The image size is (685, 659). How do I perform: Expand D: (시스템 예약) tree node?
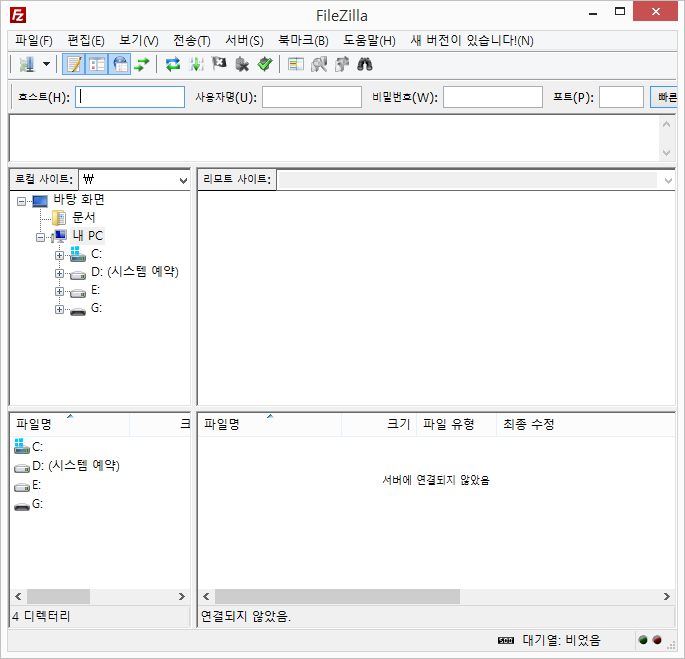(59, 274)
